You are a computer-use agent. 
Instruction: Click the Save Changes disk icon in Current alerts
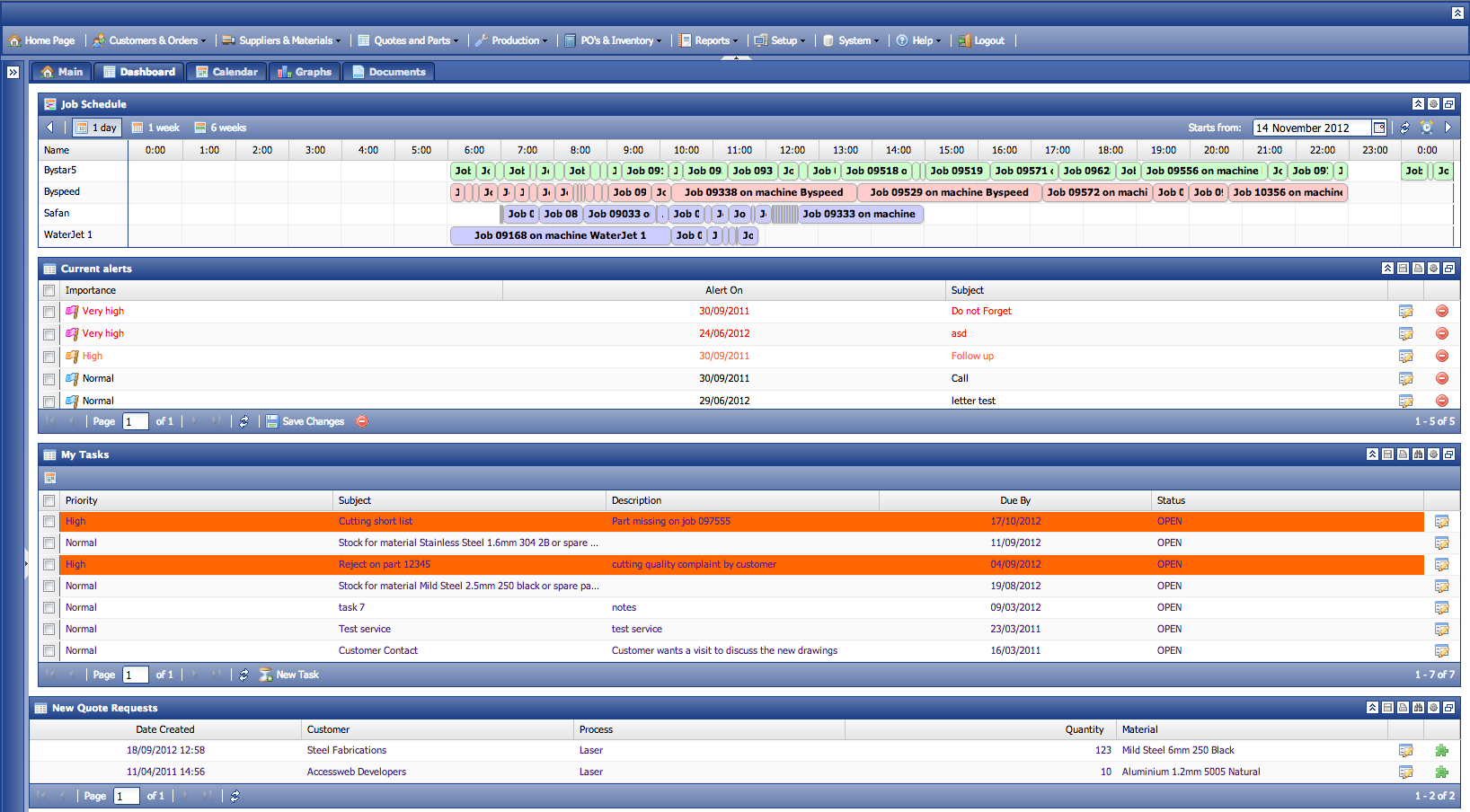point(271,421)
